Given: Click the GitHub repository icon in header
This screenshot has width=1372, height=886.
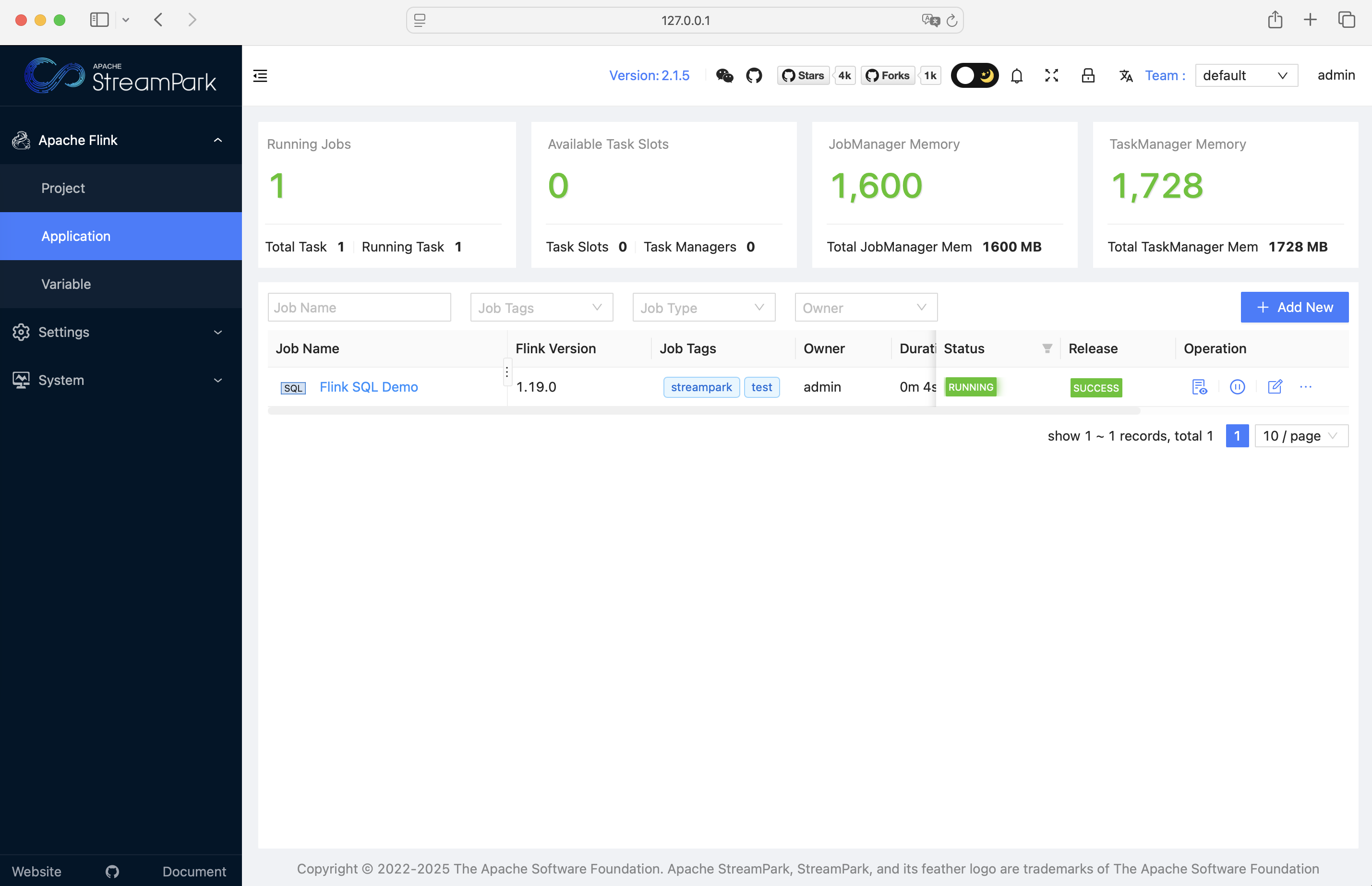Looking at the screenshot, I should click(754, 75).
